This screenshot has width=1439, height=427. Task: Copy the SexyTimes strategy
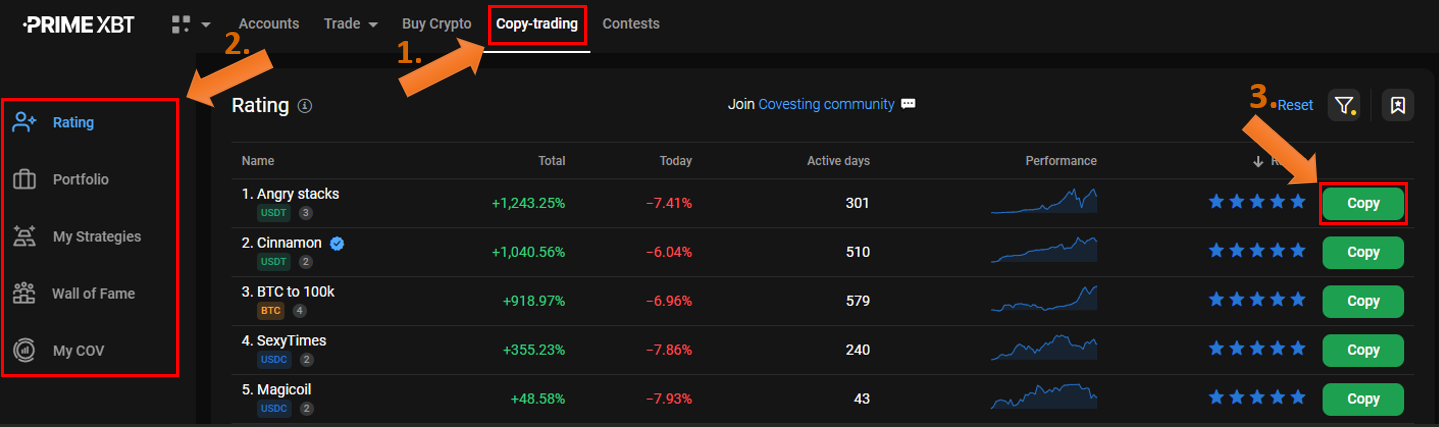[x=1363, y=350]
